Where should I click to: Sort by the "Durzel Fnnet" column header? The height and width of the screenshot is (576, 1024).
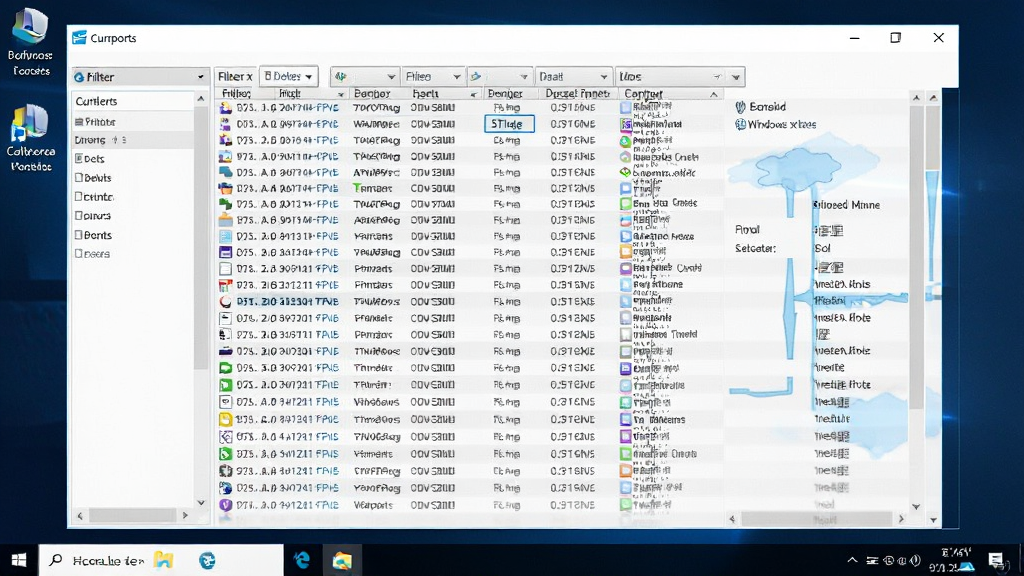pyautogui.click(x=577, y=94)
